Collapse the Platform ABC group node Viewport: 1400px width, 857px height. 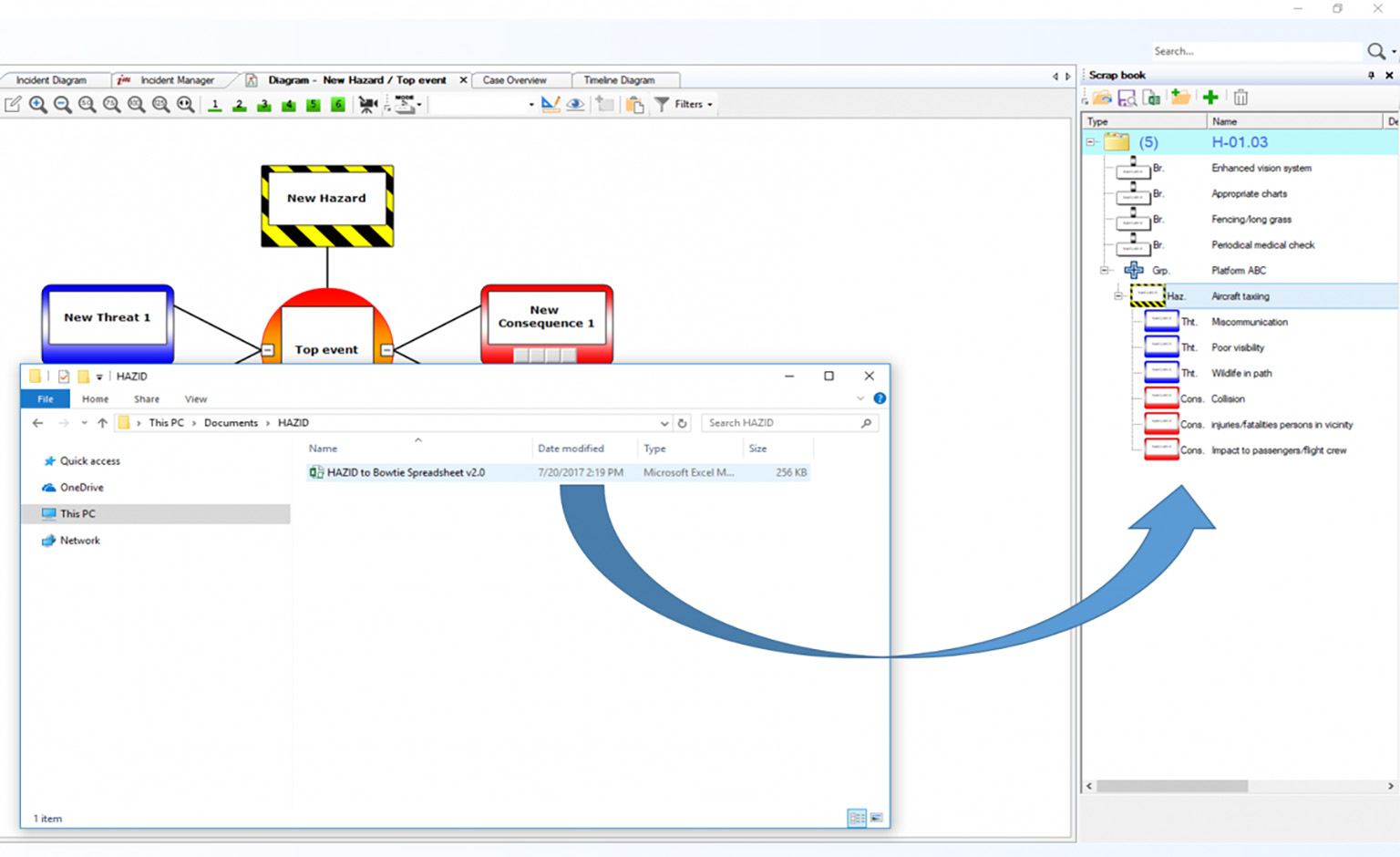(1104, 271)
